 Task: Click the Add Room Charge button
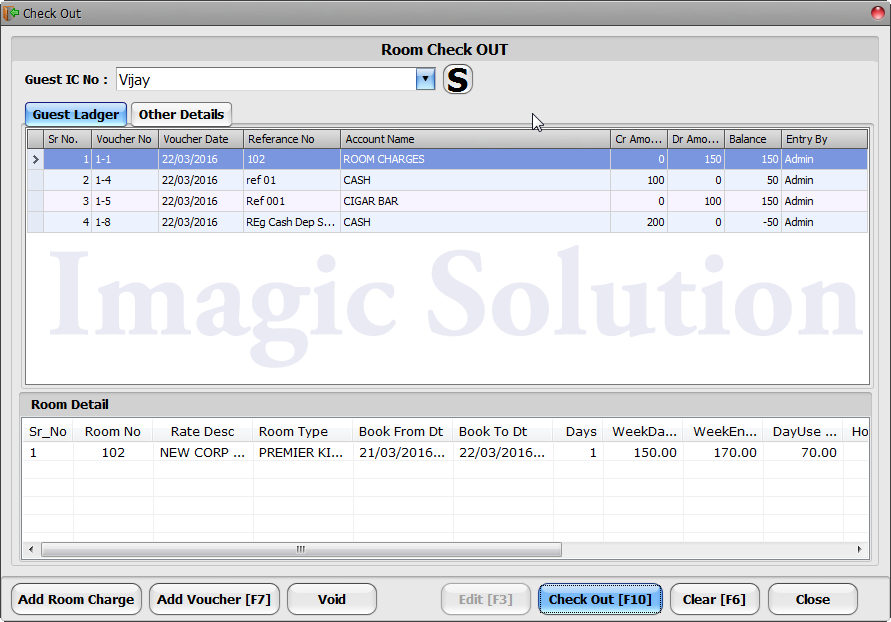click(x=76, y=599)
